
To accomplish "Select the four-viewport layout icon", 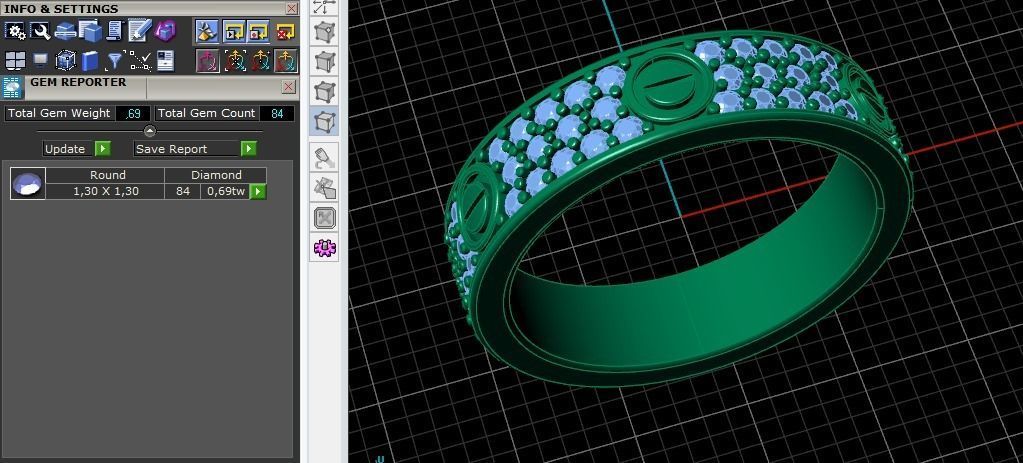I will pyautogui.click(x=15, y=61).
